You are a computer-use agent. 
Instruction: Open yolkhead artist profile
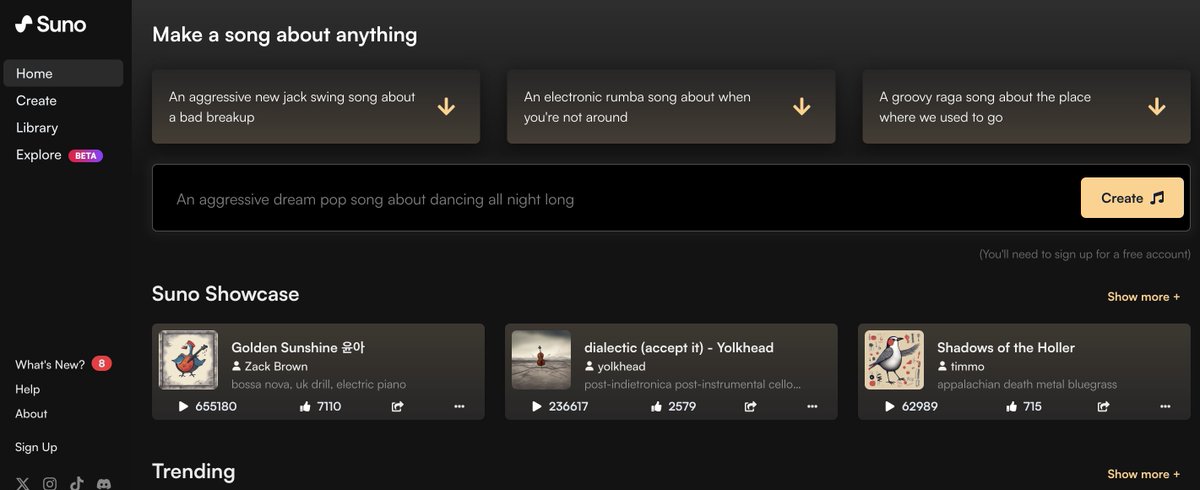point(621,366)
